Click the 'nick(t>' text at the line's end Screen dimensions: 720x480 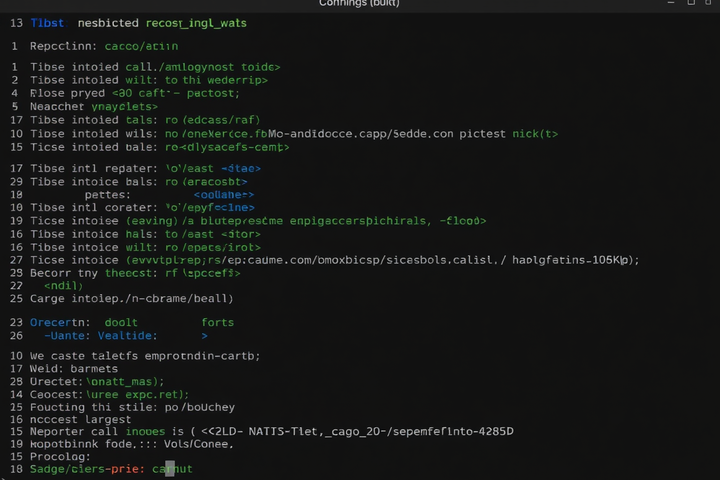535,134
